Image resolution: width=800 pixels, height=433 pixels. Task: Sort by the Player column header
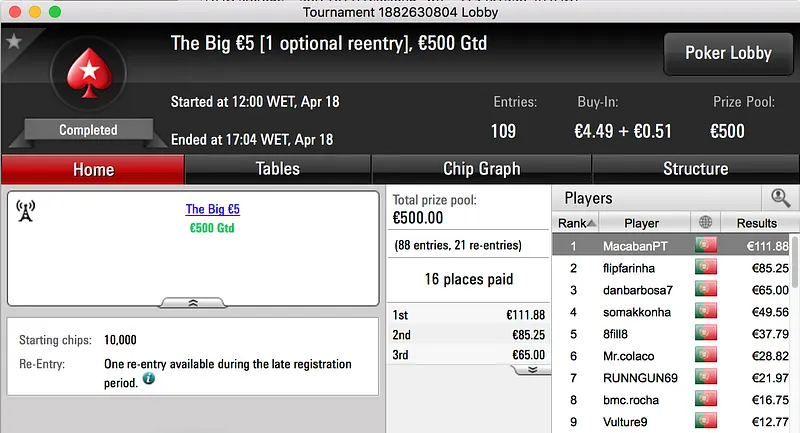(x=641, y=223)
